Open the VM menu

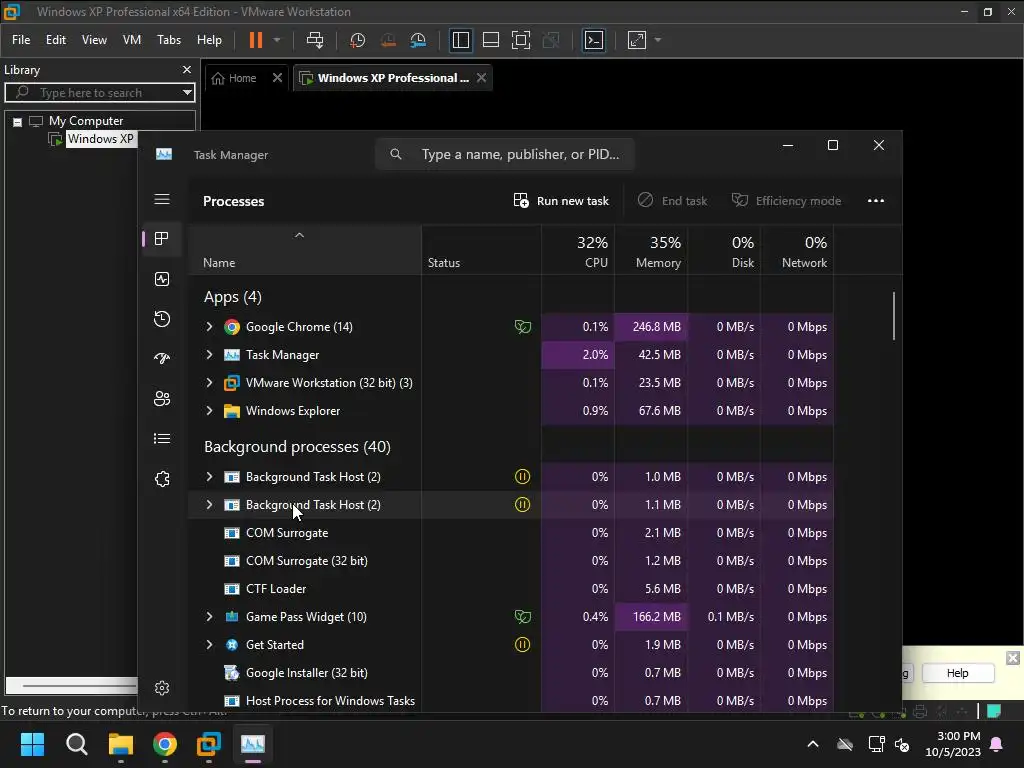click(132, 40)
